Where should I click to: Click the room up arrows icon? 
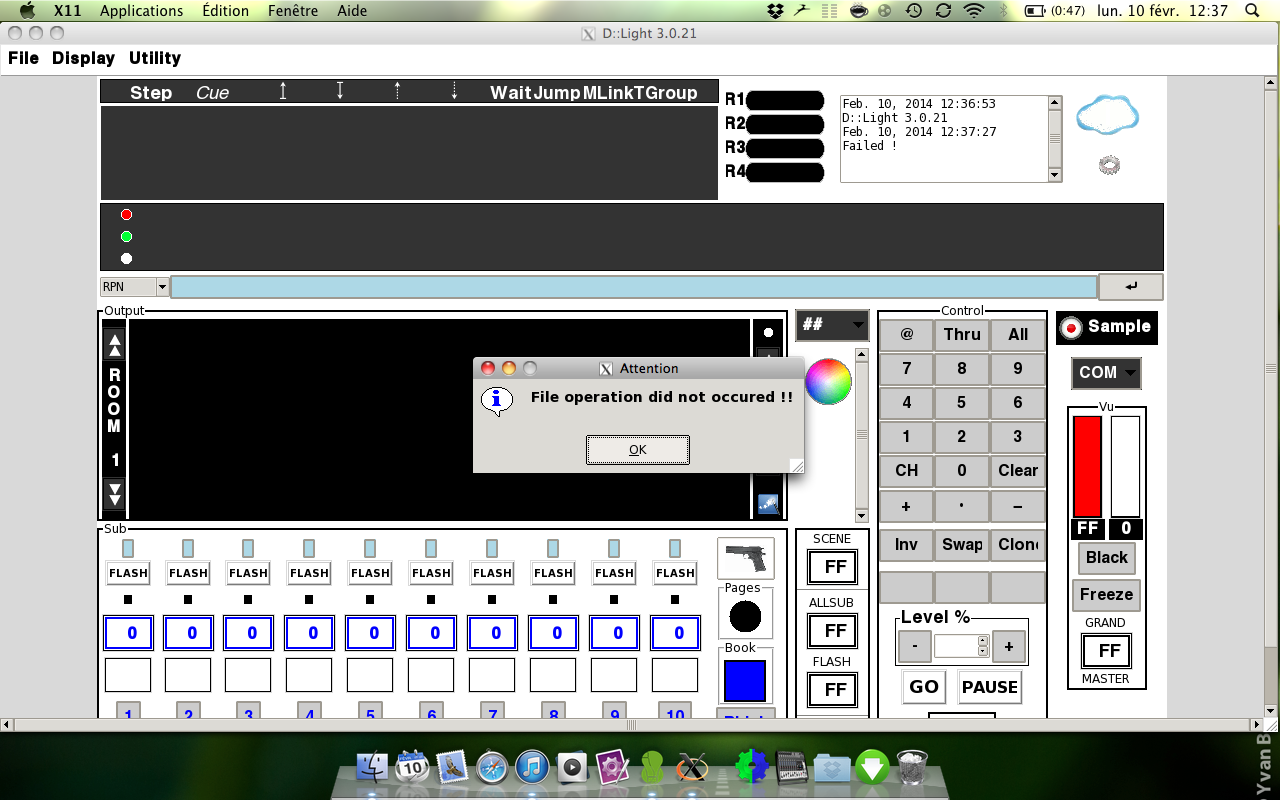pyautogui.click(x=115, y=346)
